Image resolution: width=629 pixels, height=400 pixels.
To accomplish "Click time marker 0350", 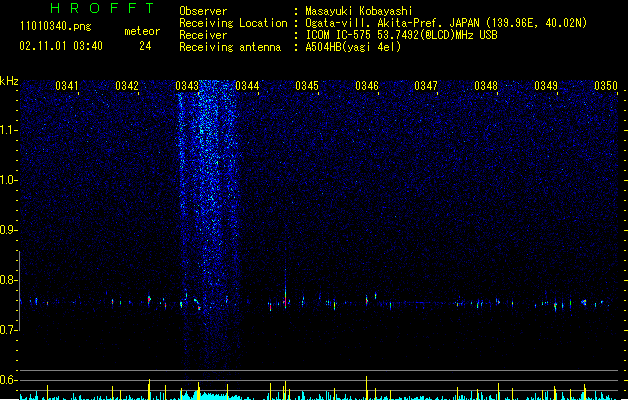I will click(x=606, y=86).
